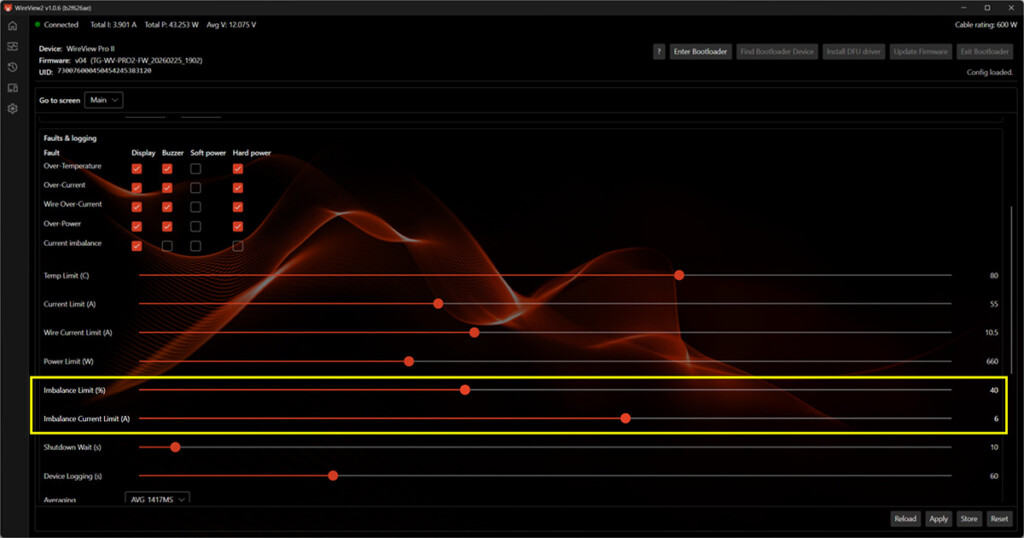Viewport: 1024px width, 538px height.
Task: Open the dashboard panel icon in sidebar
Action: pyautogui.click(x=12, y=46)
